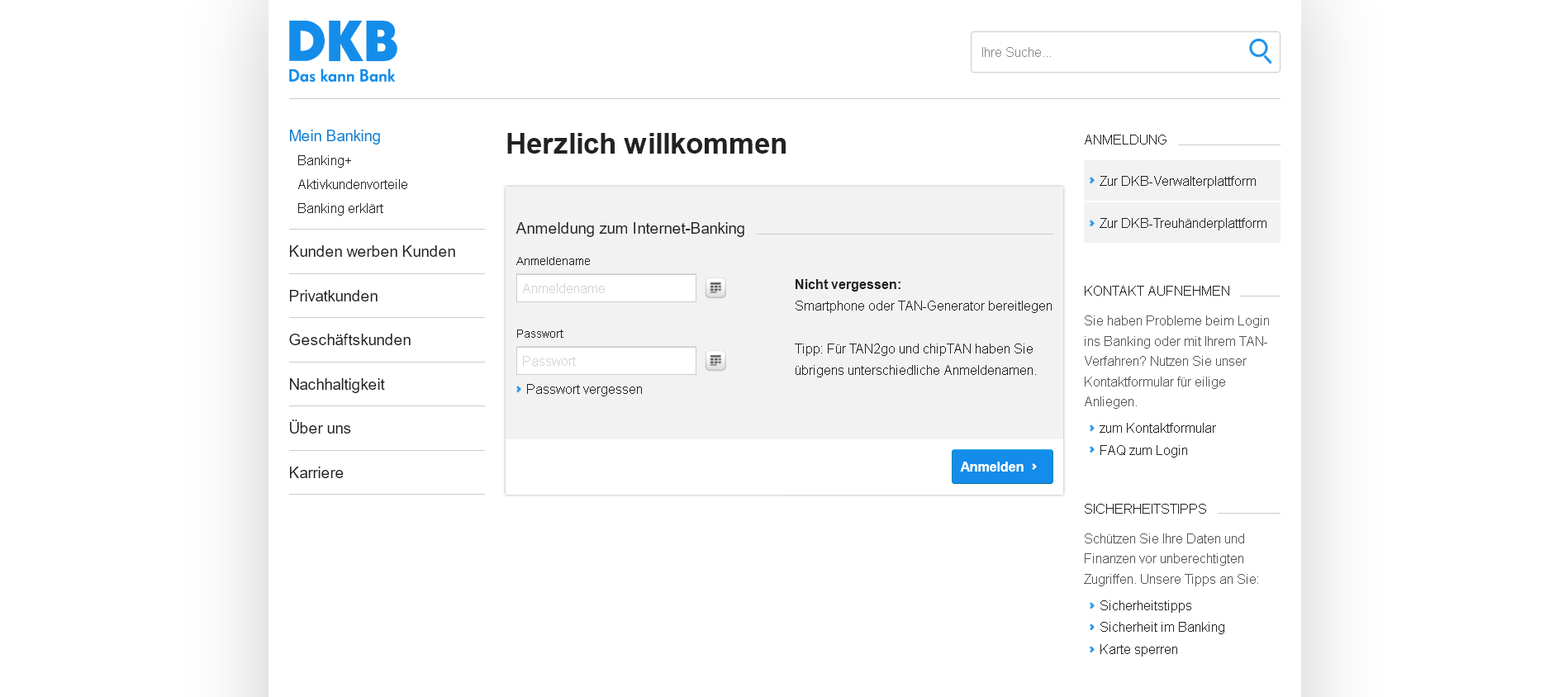Open virtual keyboard for Passwort field
This screenshot has height=697, width=1568.
715,361
